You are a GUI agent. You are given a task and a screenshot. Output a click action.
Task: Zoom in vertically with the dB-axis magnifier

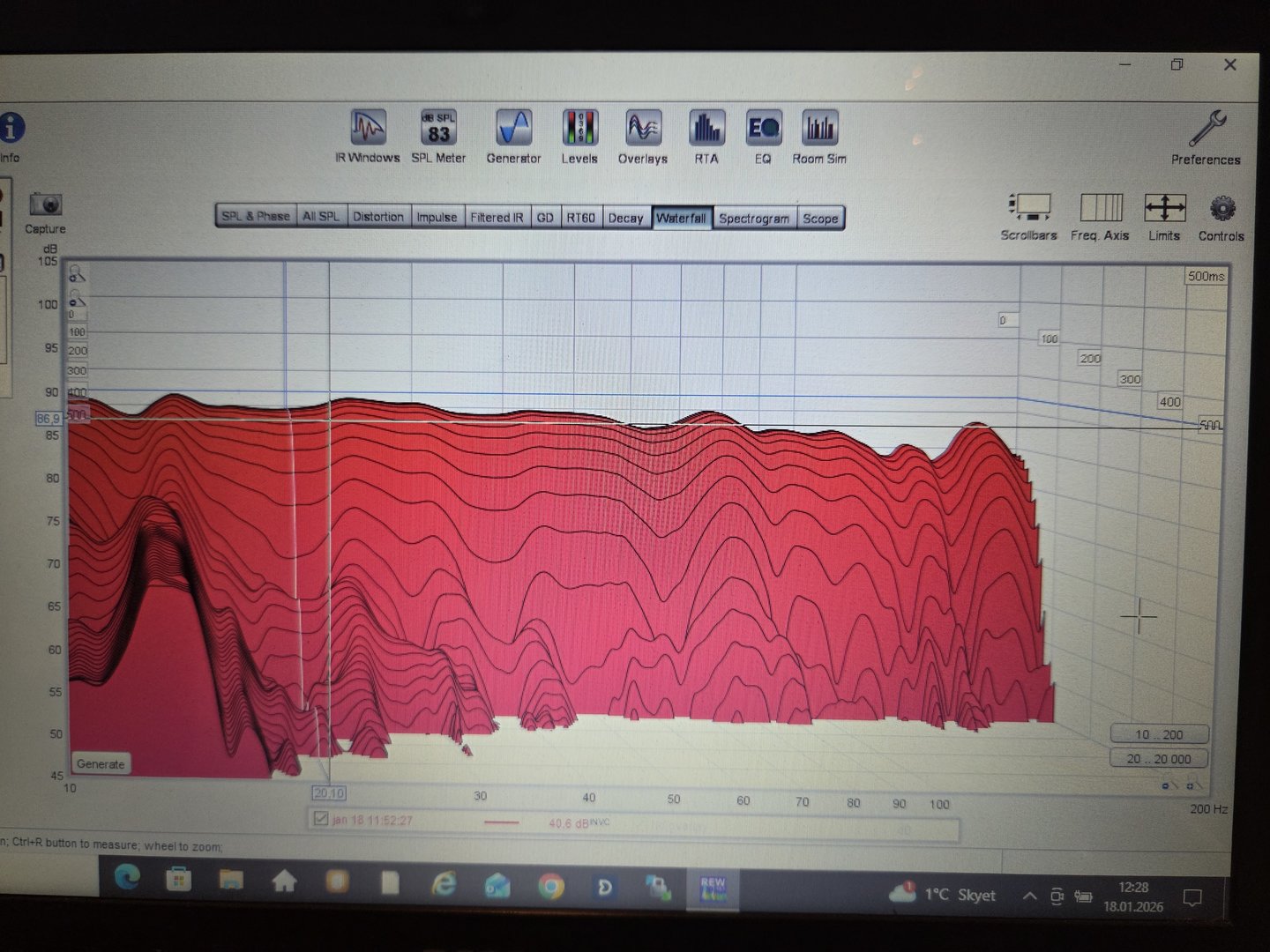click(78, 274)
